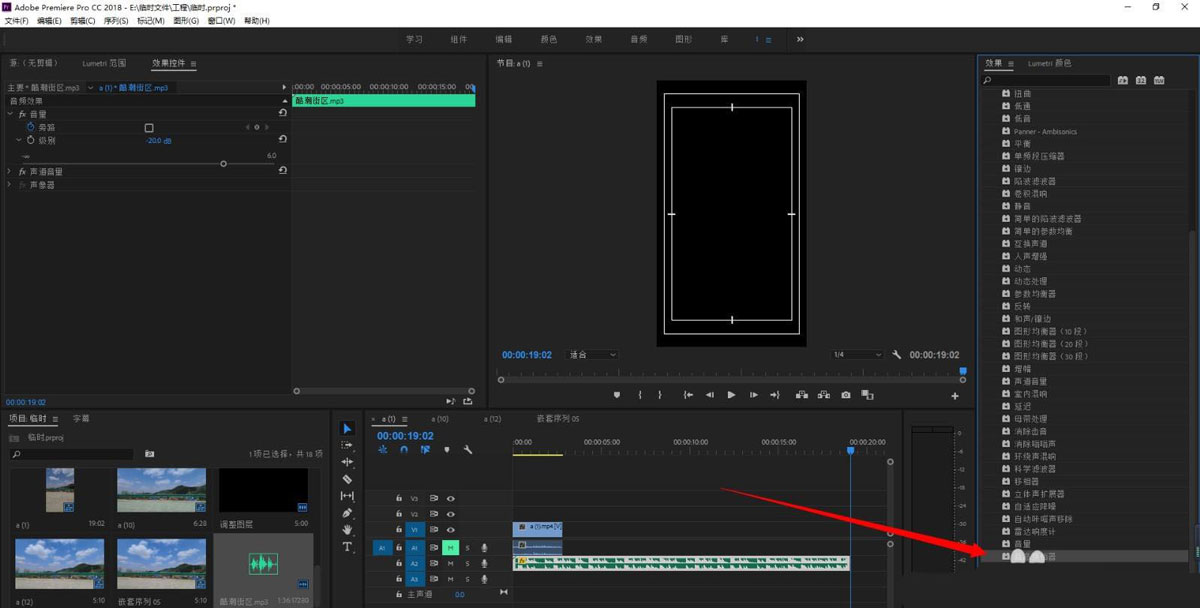Click the Export Frame camera icon
1200x608 pixels.
[x=845, y=395]
